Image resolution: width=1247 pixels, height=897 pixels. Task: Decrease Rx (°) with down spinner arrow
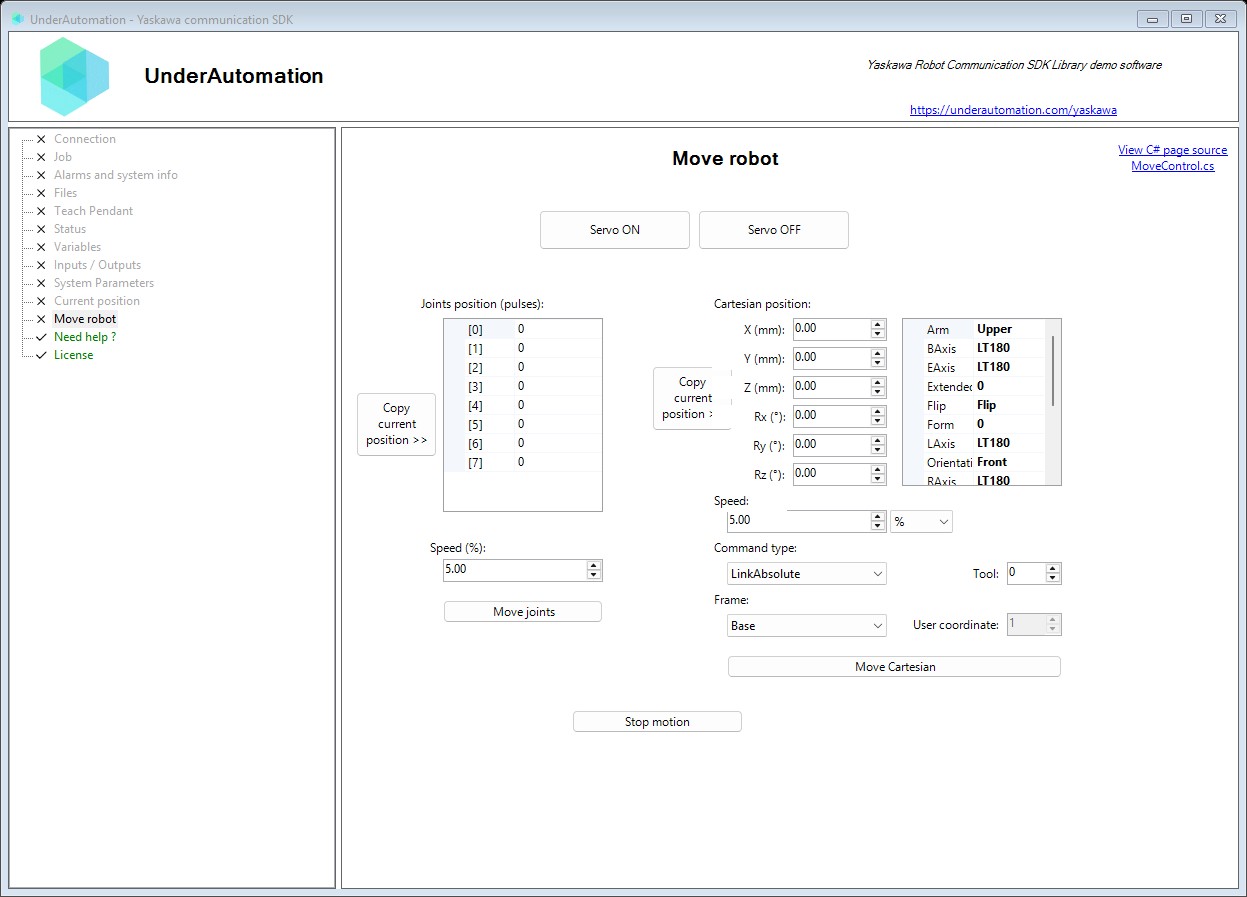[x=878, y=421]
